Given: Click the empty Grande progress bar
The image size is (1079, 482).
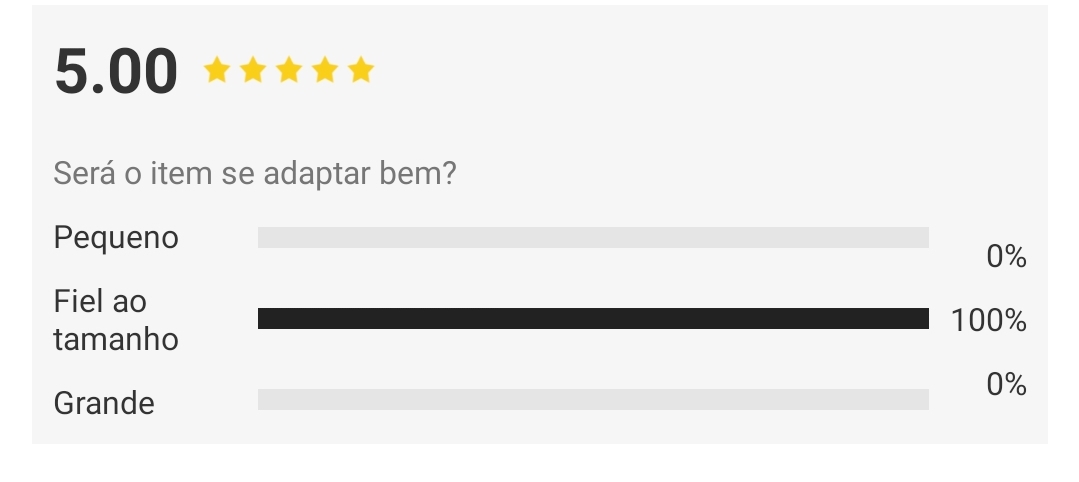Looking at the screenshot, I should (x=593, y=399).
